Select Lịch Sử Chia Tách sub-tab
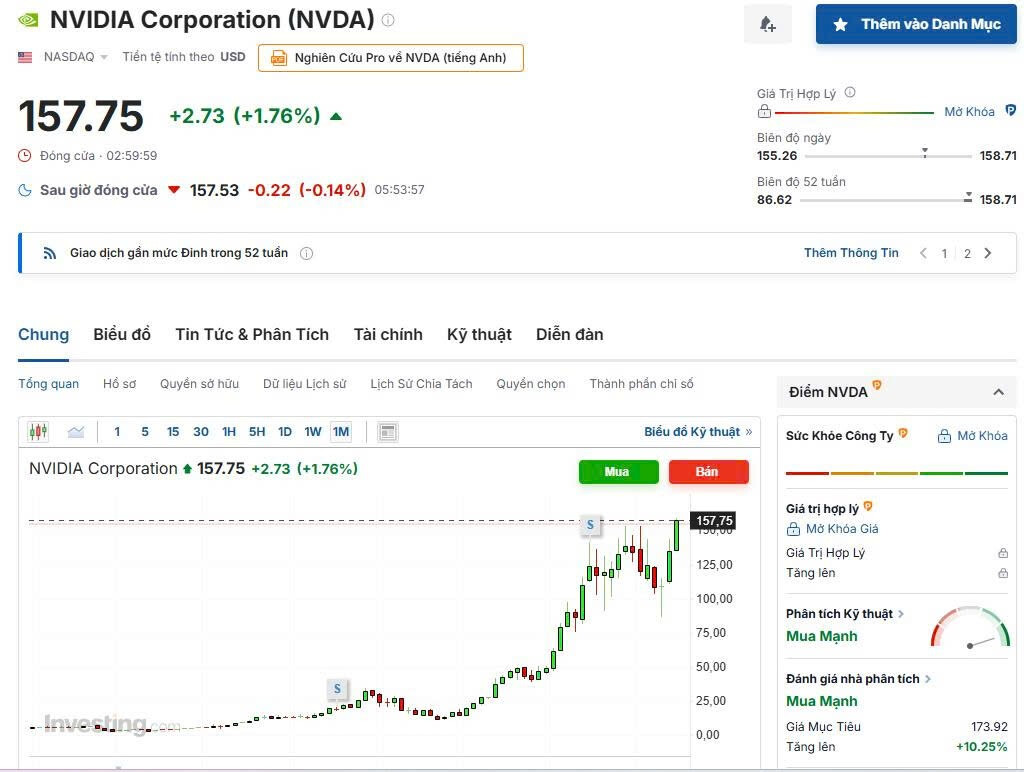 [x=421, y=383]
